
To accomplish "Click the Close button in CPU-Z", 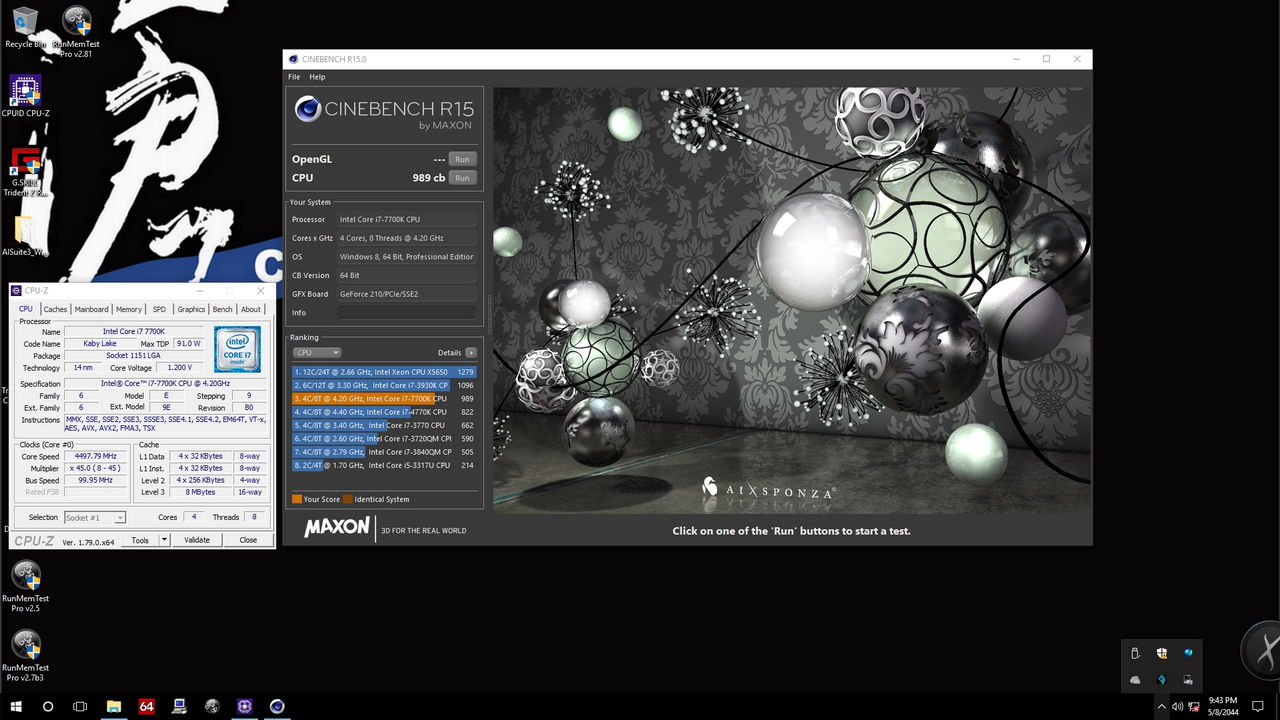I will click(248, 540).
